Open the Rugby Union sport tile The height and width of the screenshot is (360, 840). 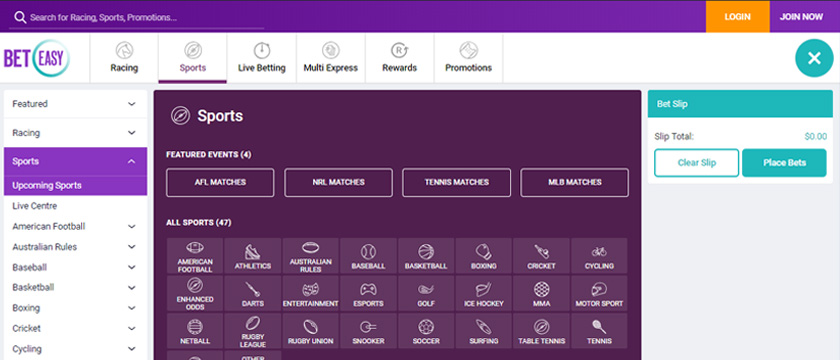point(311,331)
